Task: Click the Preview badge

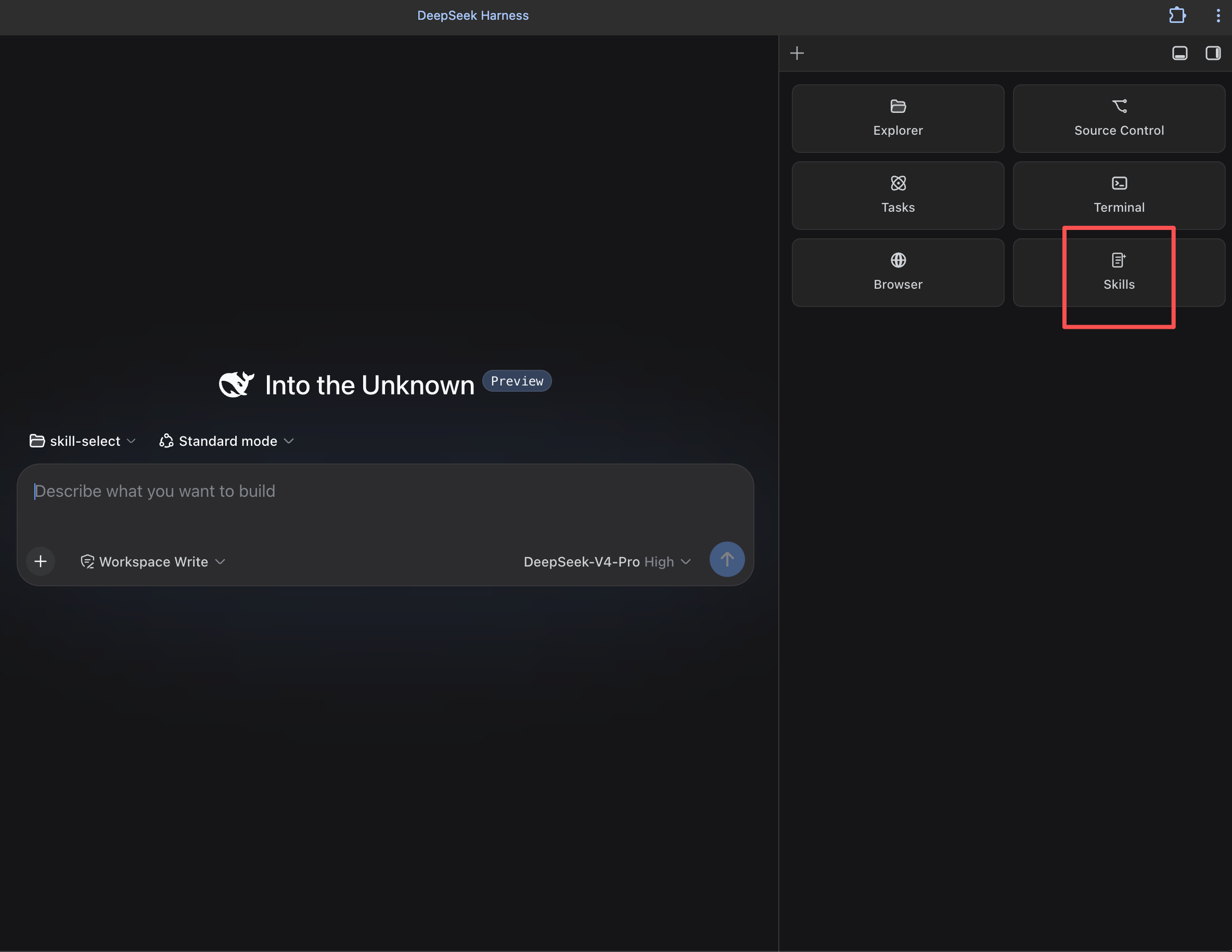Action: tap(517, 381)
